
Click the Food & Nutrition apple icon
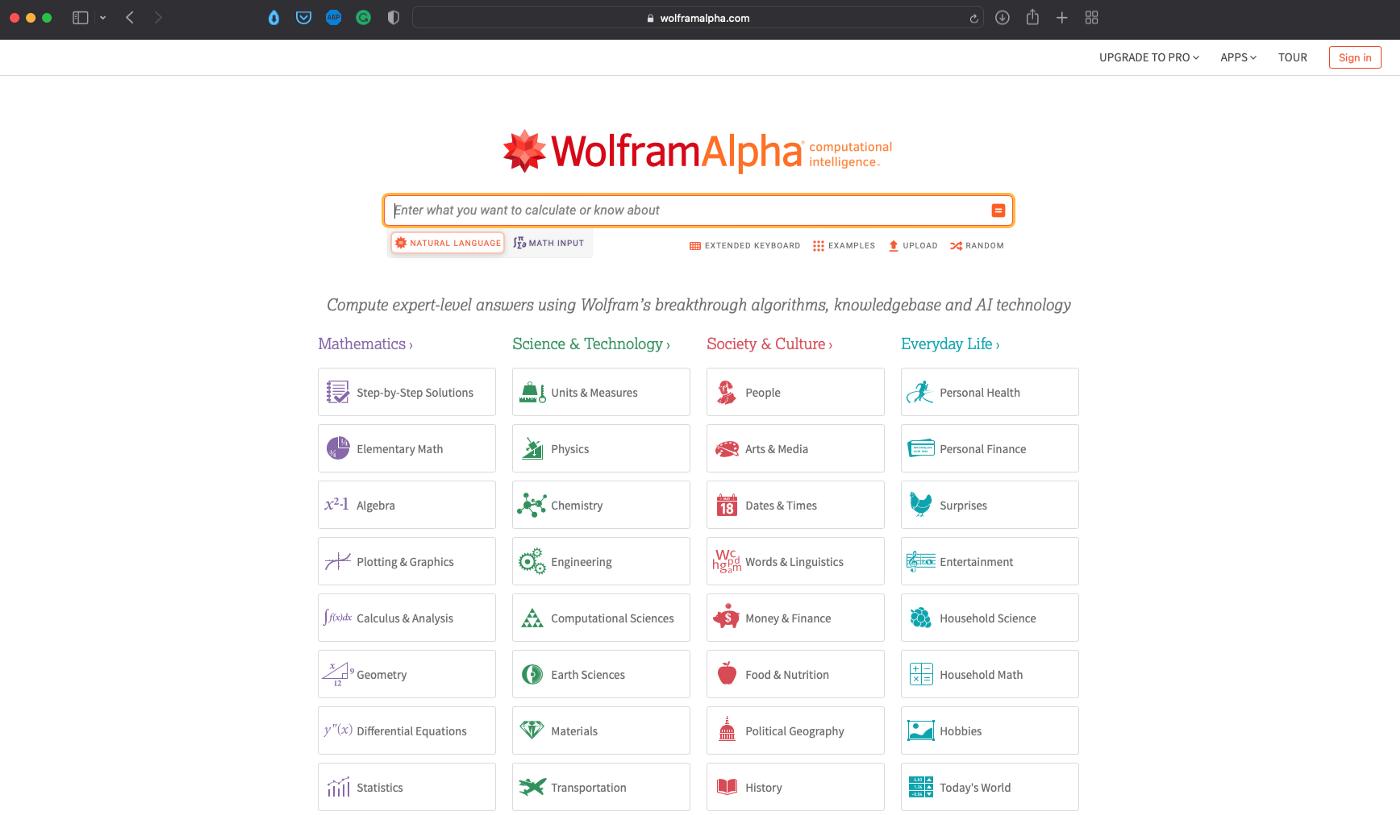pyautogui.click(x=727, y=674)
